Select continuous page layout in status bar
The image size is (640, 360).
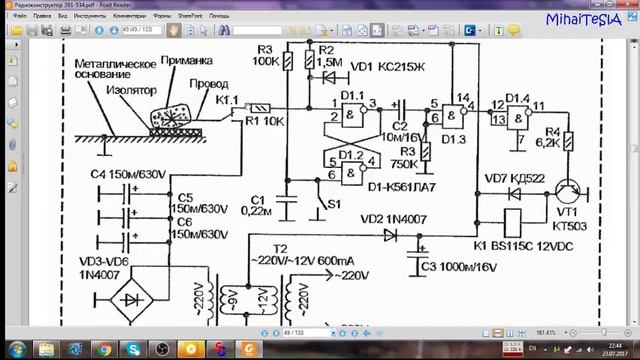pos(498,333)
